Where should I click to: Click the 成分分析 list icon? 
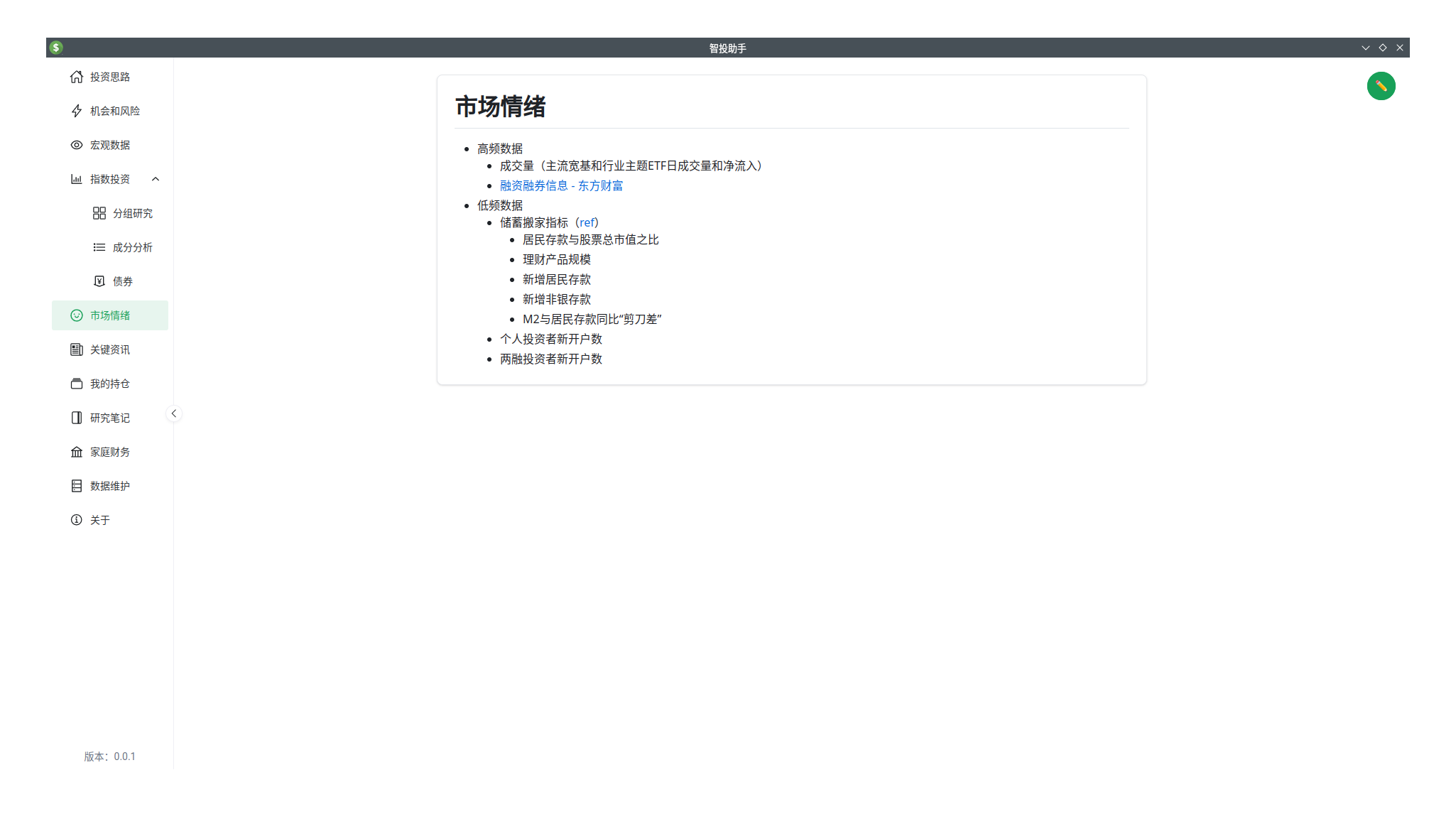click(x=99, y=247)
